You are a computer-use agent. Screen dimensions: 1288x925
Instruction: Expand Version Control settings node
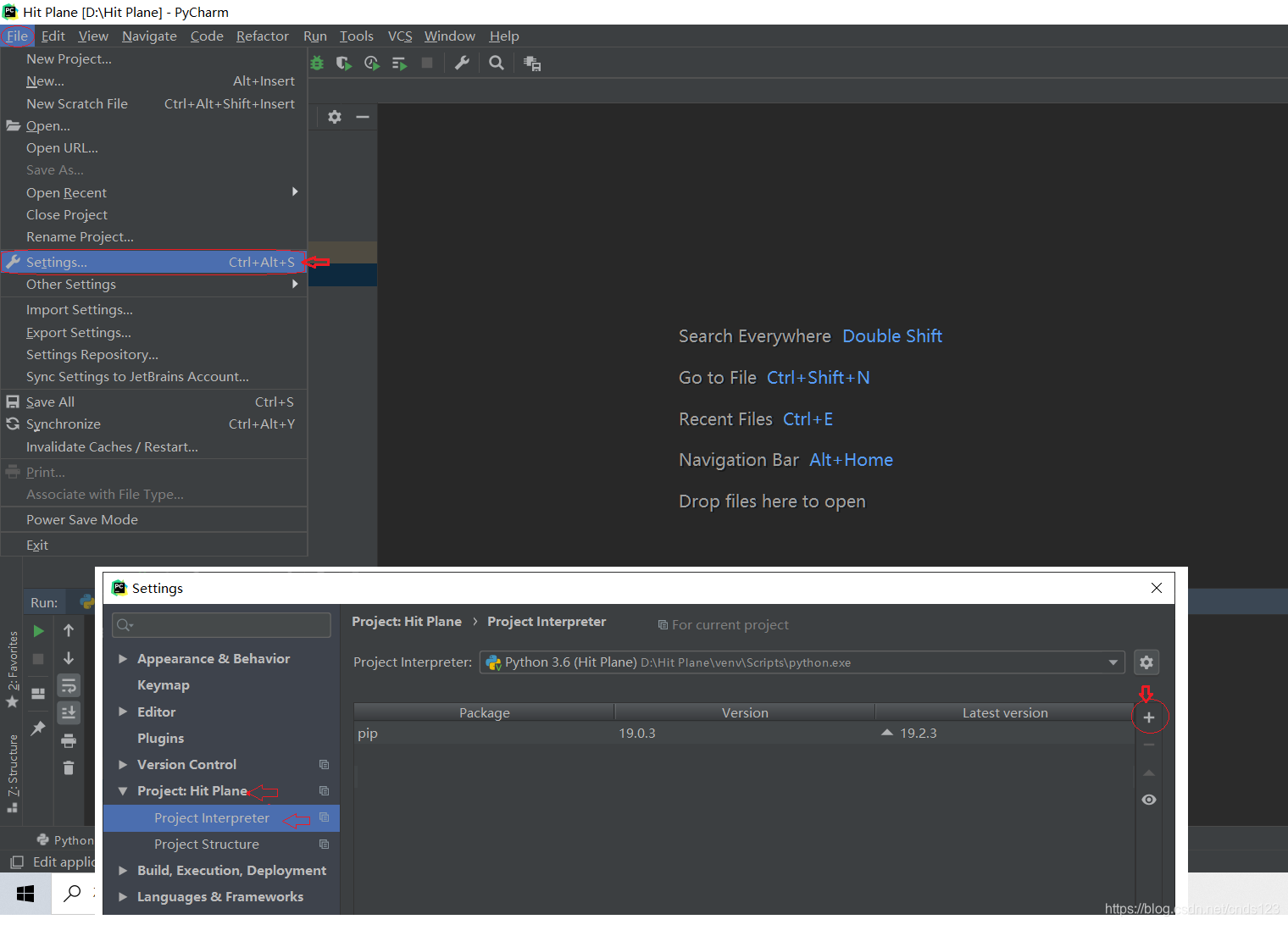[123, 764]
